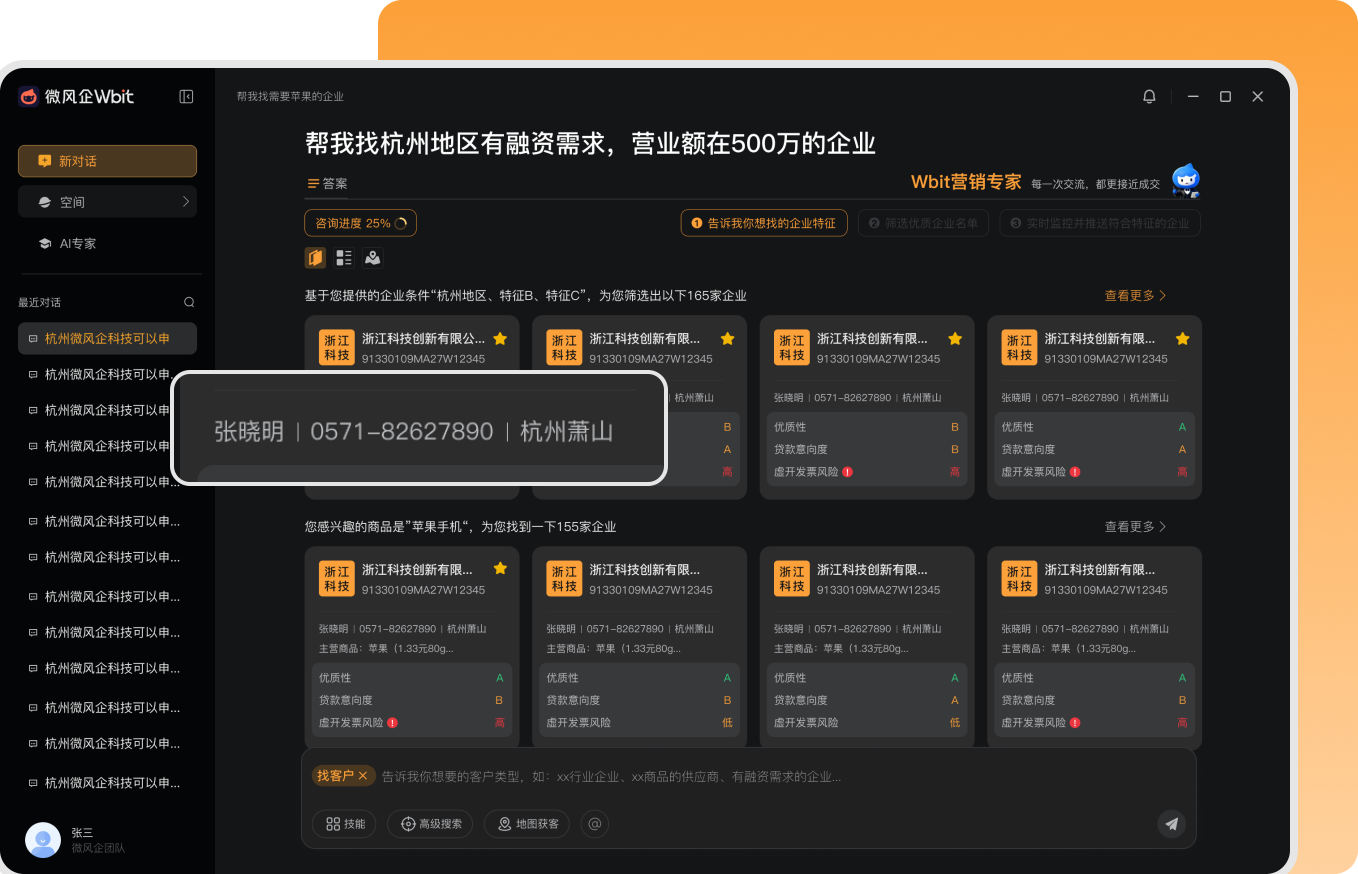1358x874 pixels.
Task: Click the 咨询进度 25% progress indicator
Action: [x=360, y=224]
